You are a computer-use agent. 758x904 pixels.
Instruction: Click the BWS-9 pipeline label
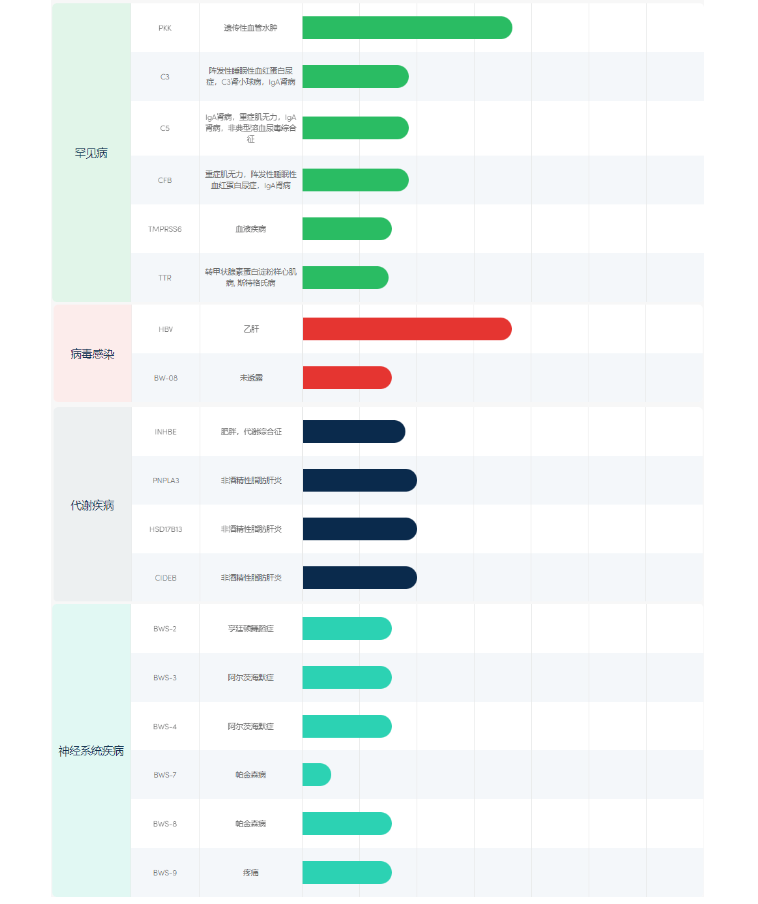(x=165, y=873)
